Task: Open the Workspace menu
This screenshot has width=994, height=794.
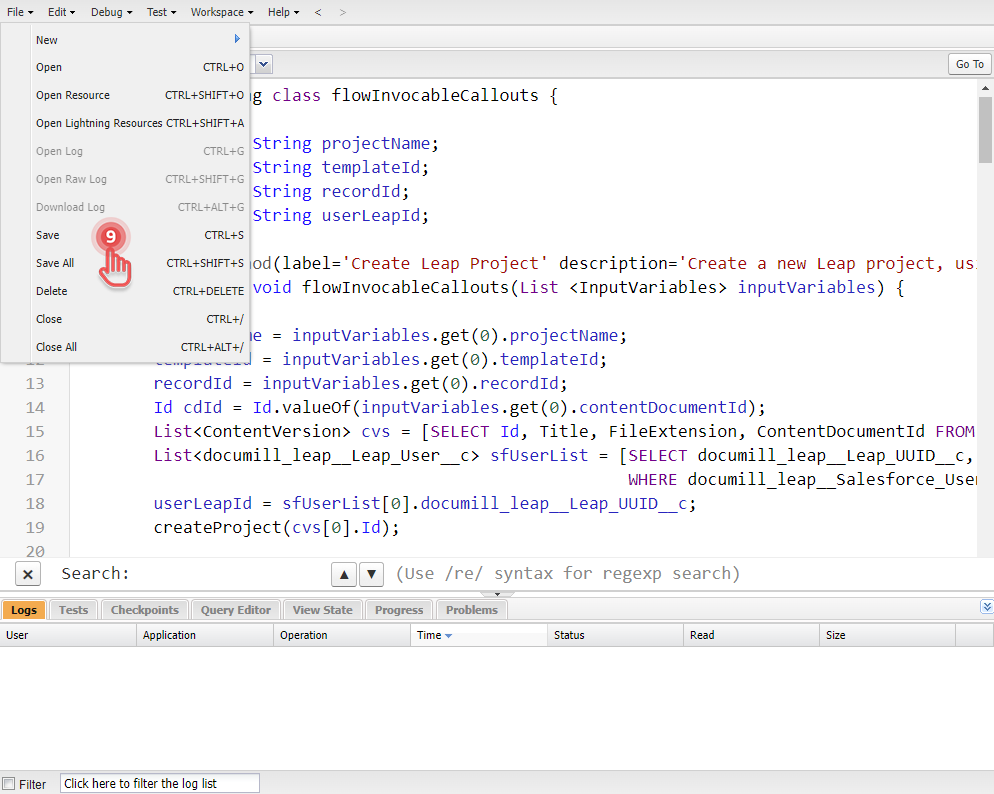Action: click(x=218, y=12)
